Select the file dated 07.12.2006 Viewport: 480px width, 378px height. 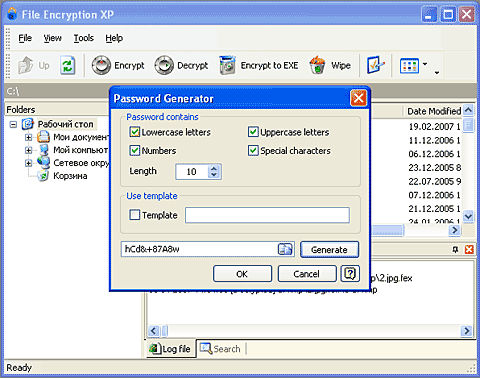pos(434,195)
